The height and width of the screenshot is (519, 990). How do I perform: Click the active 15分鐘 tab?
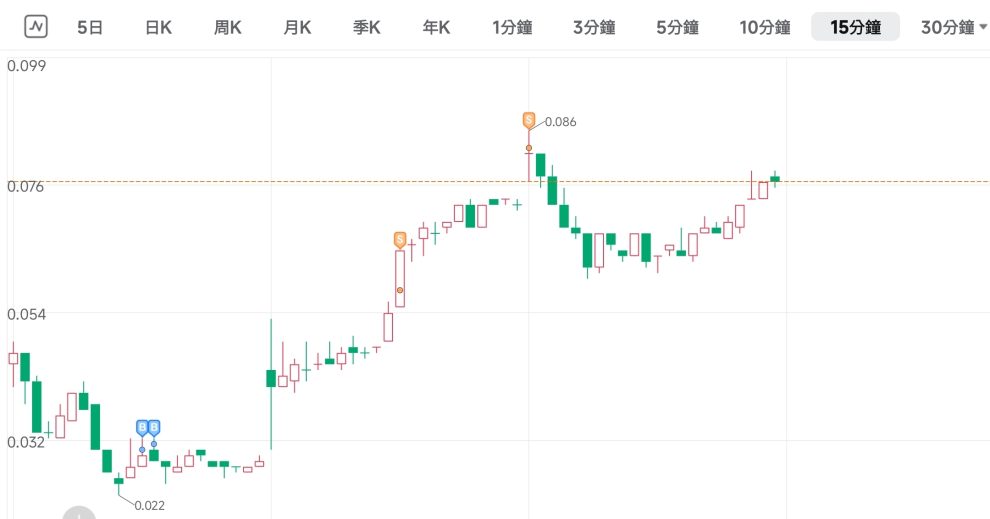click(x=855, y=27)
